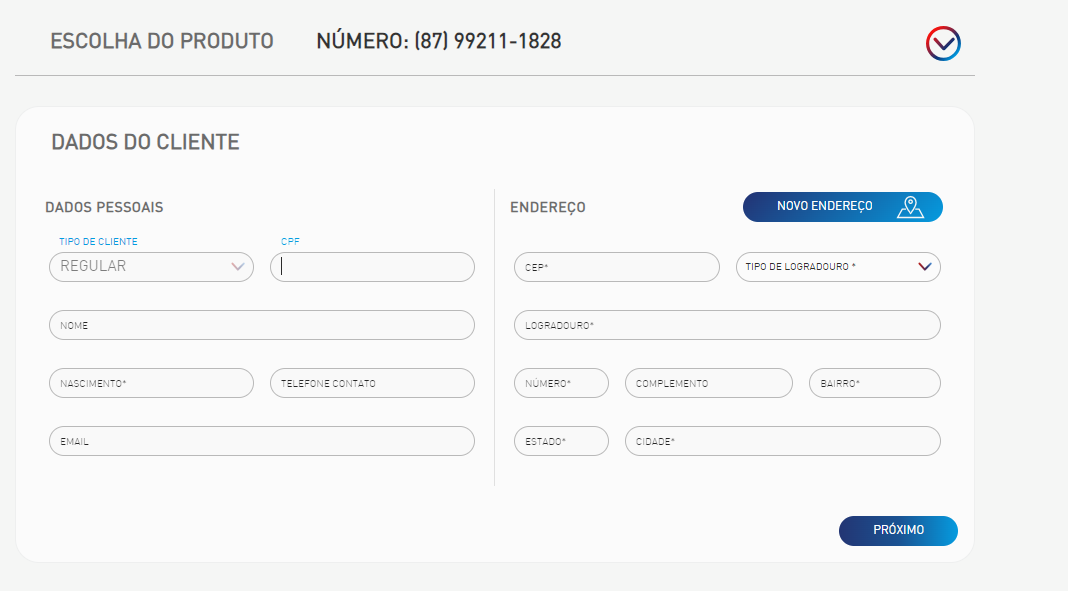The width and height of the screenshot is (1068, 591).
Task: Focus the Logradouro field
Action: click(727, 325)
